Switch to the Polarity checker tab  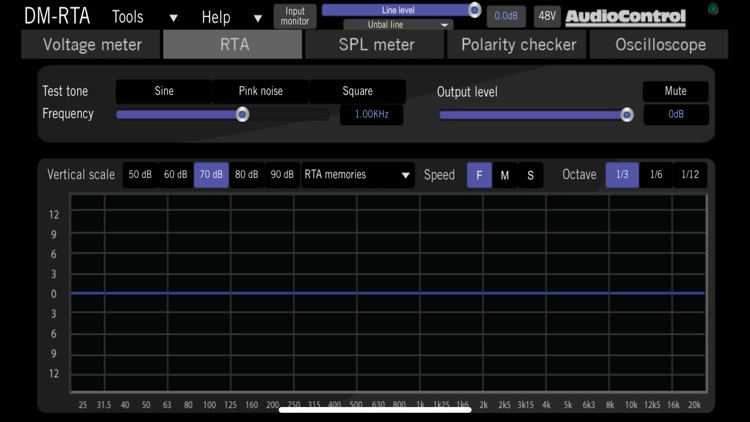click(x=517, y=44)
